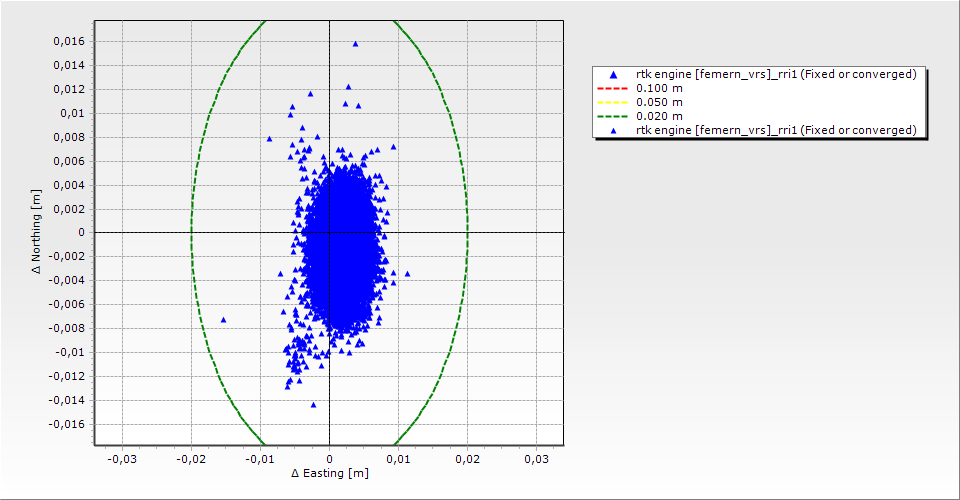
Task: Select the lowest outlier point near -0,014 northing
Action: (313, 405)
